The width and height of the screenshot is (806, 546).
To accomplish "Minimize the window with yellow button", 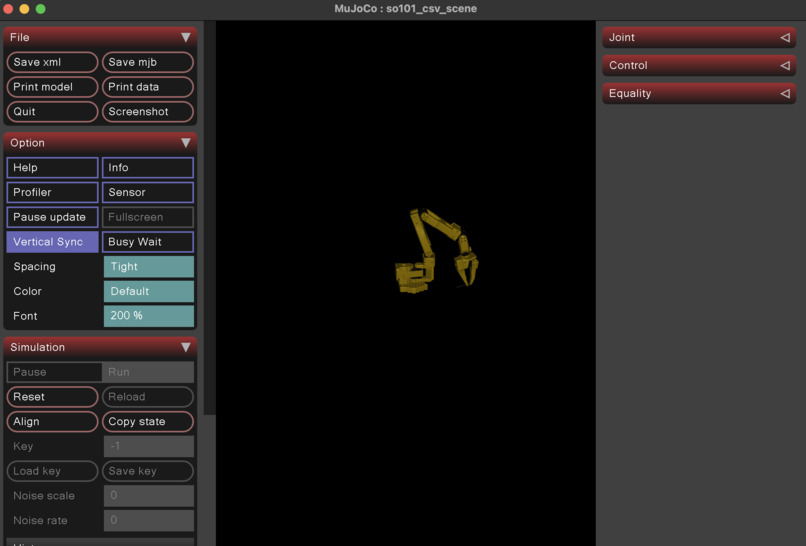I will [x=24, y=9].
